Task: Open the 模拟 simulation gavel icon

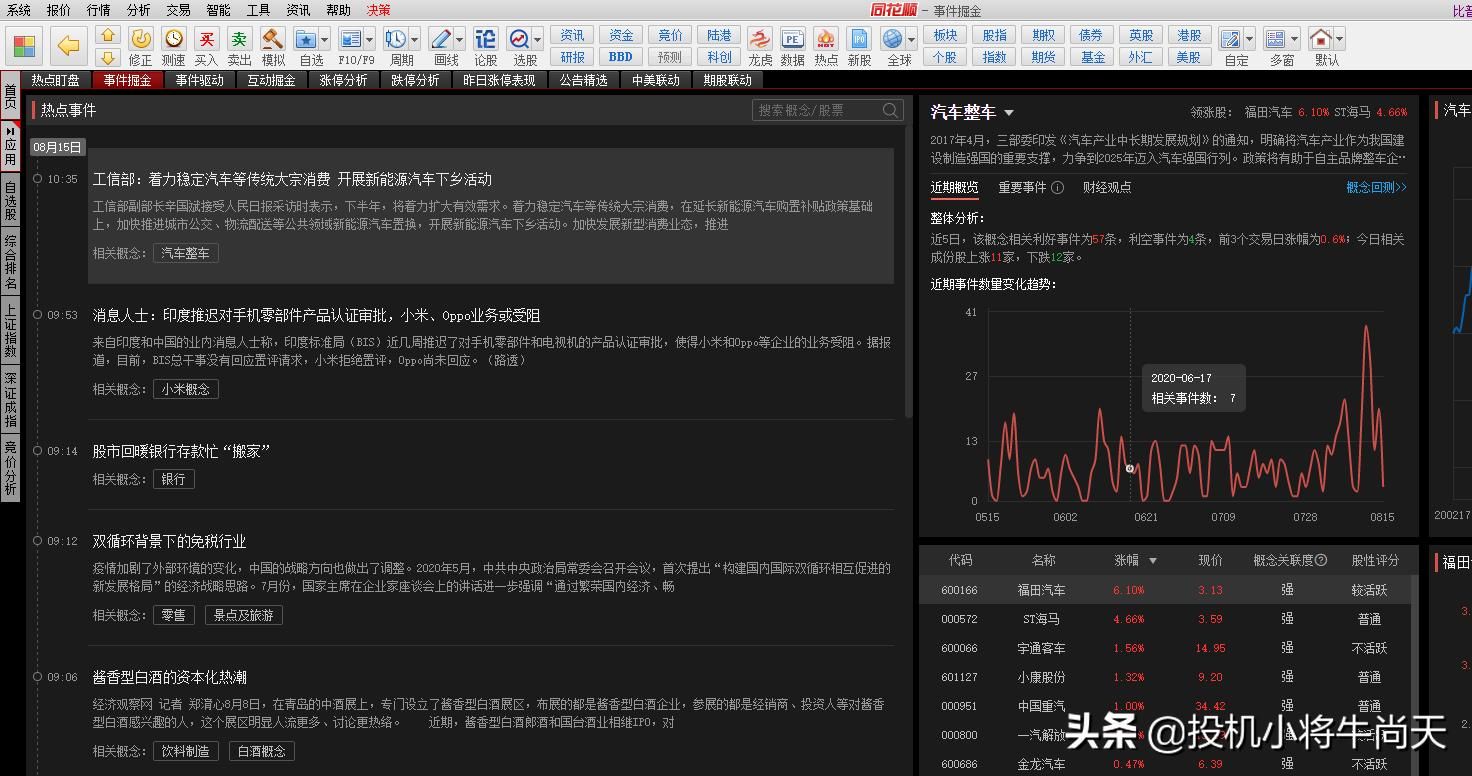Action: pos(272,39)
